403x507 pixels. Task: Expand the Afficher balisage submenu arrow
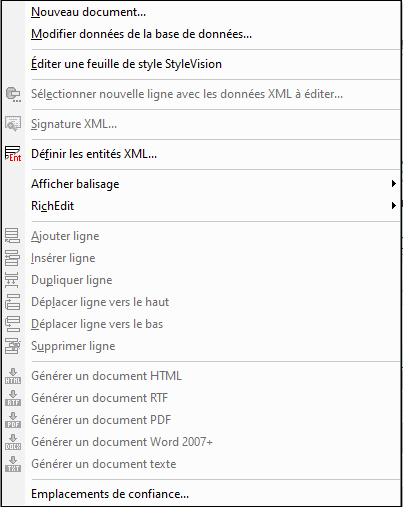click(394, 184)
